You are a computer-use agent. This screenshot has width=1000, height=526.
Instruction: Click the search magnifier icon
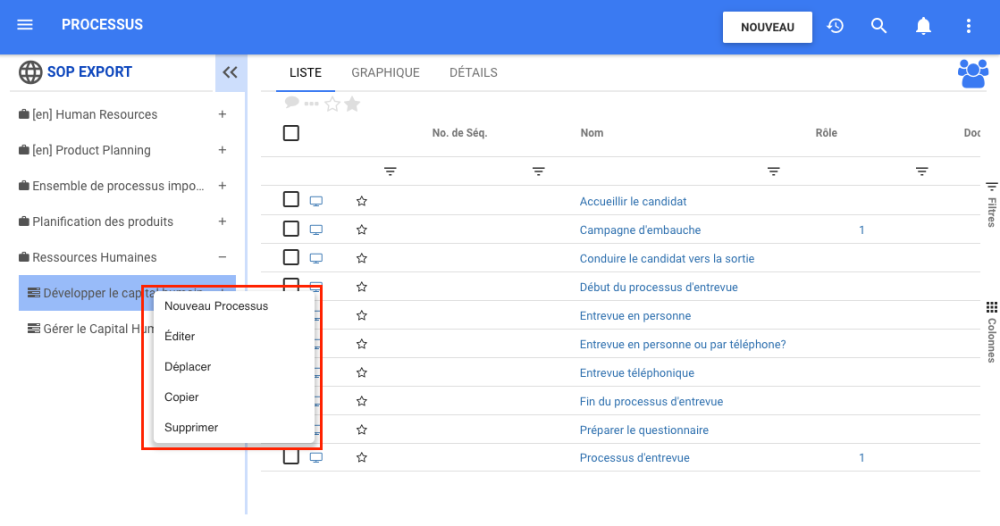[x=879, y=26]
